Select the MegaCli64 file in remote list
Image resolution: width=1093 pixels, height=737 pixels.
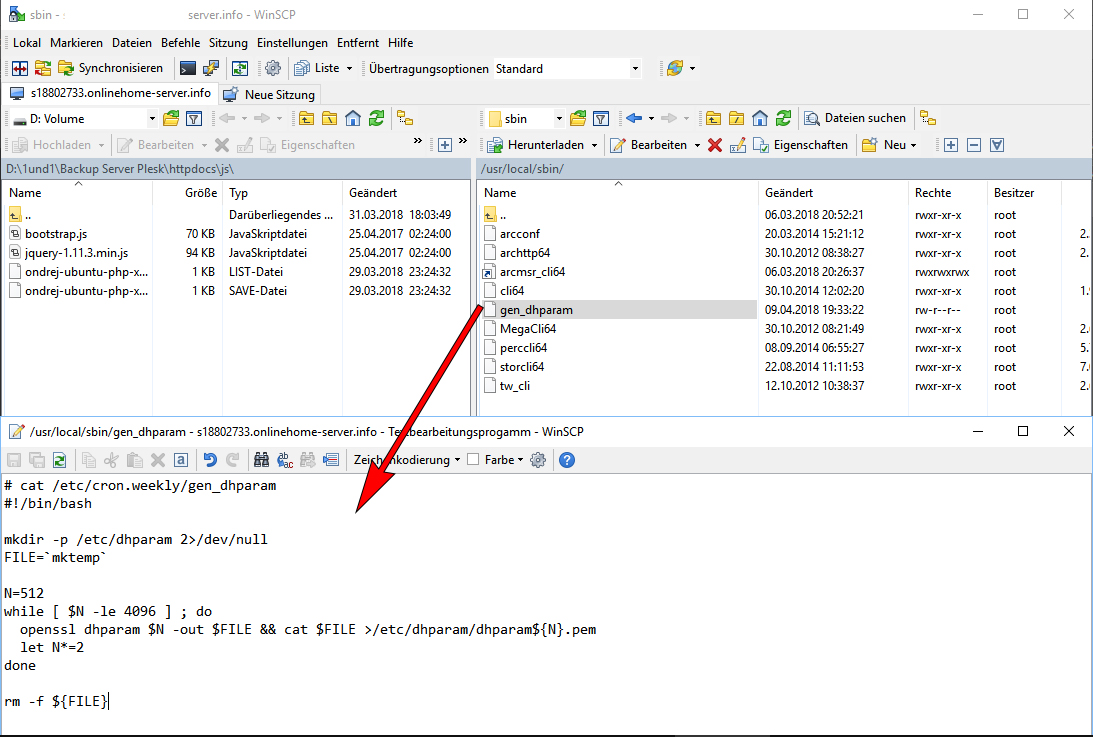(528, 329)
